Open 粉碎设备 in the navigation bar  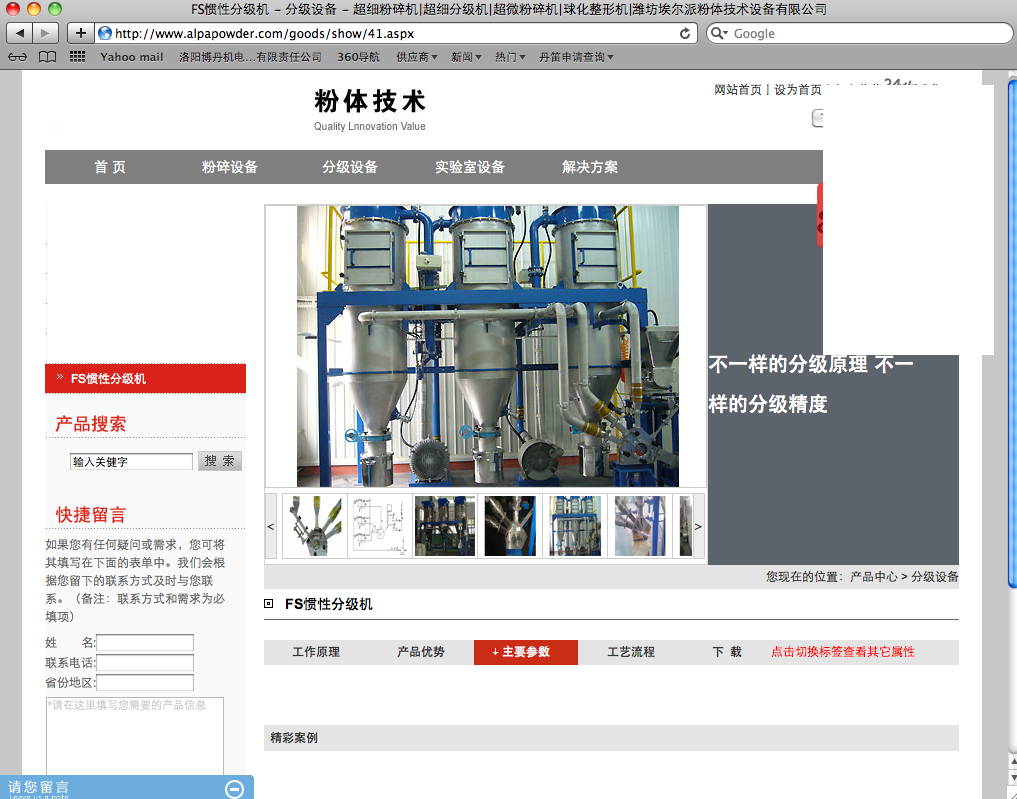(230, 167)
